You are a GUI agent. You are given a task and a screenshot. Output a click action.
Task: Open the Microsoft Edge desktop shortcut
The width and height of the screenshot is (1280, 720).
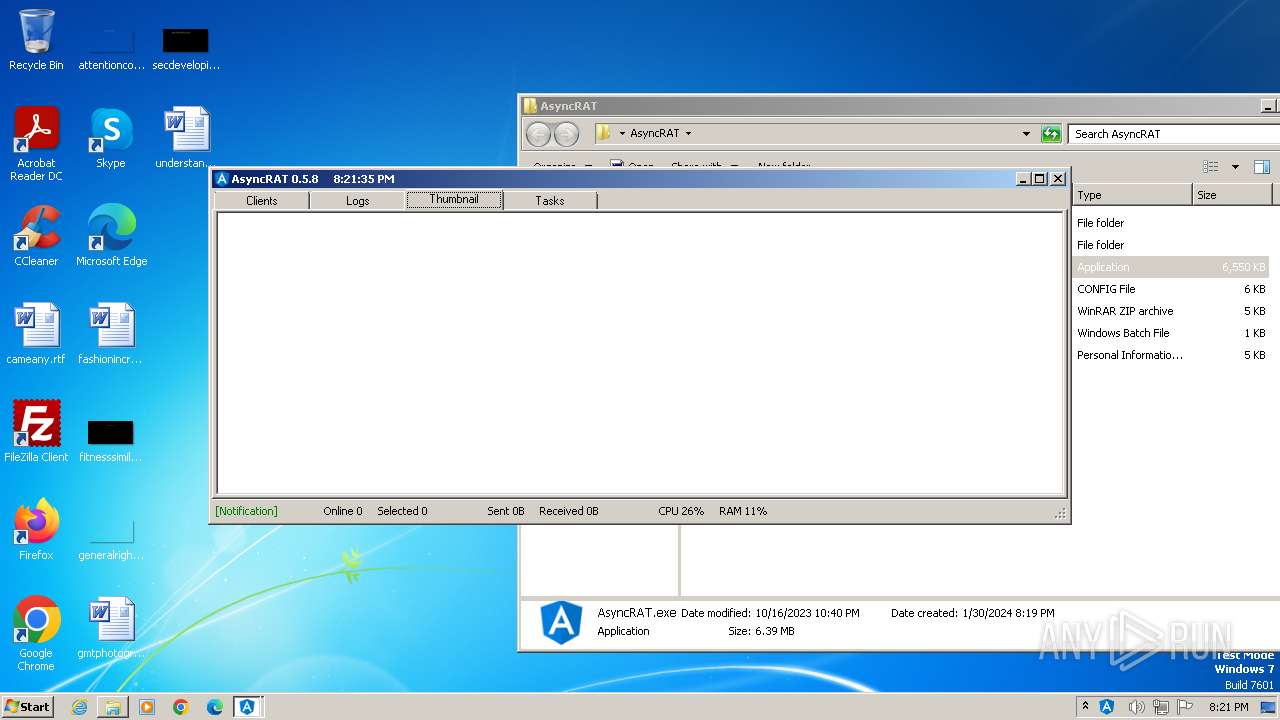coord(111,237)
